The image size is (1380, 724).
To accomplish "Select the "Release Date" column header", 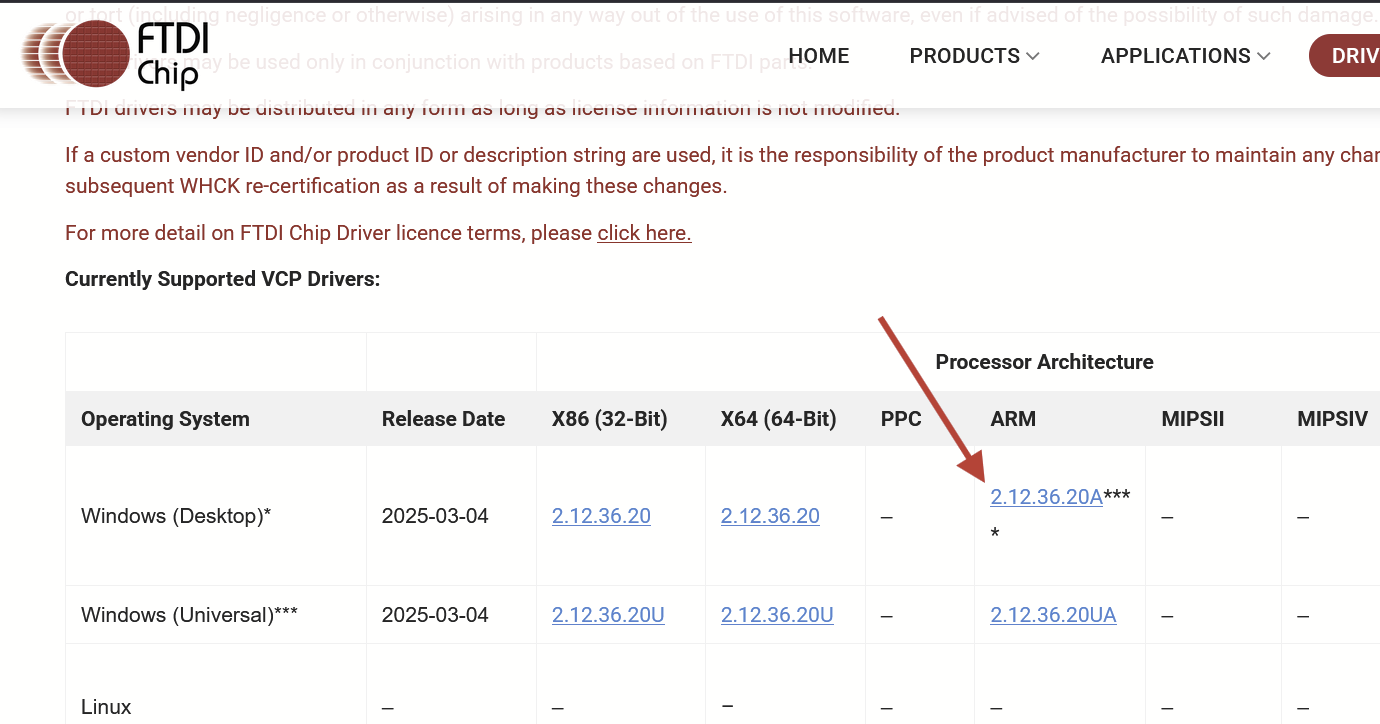I will 443,419.
